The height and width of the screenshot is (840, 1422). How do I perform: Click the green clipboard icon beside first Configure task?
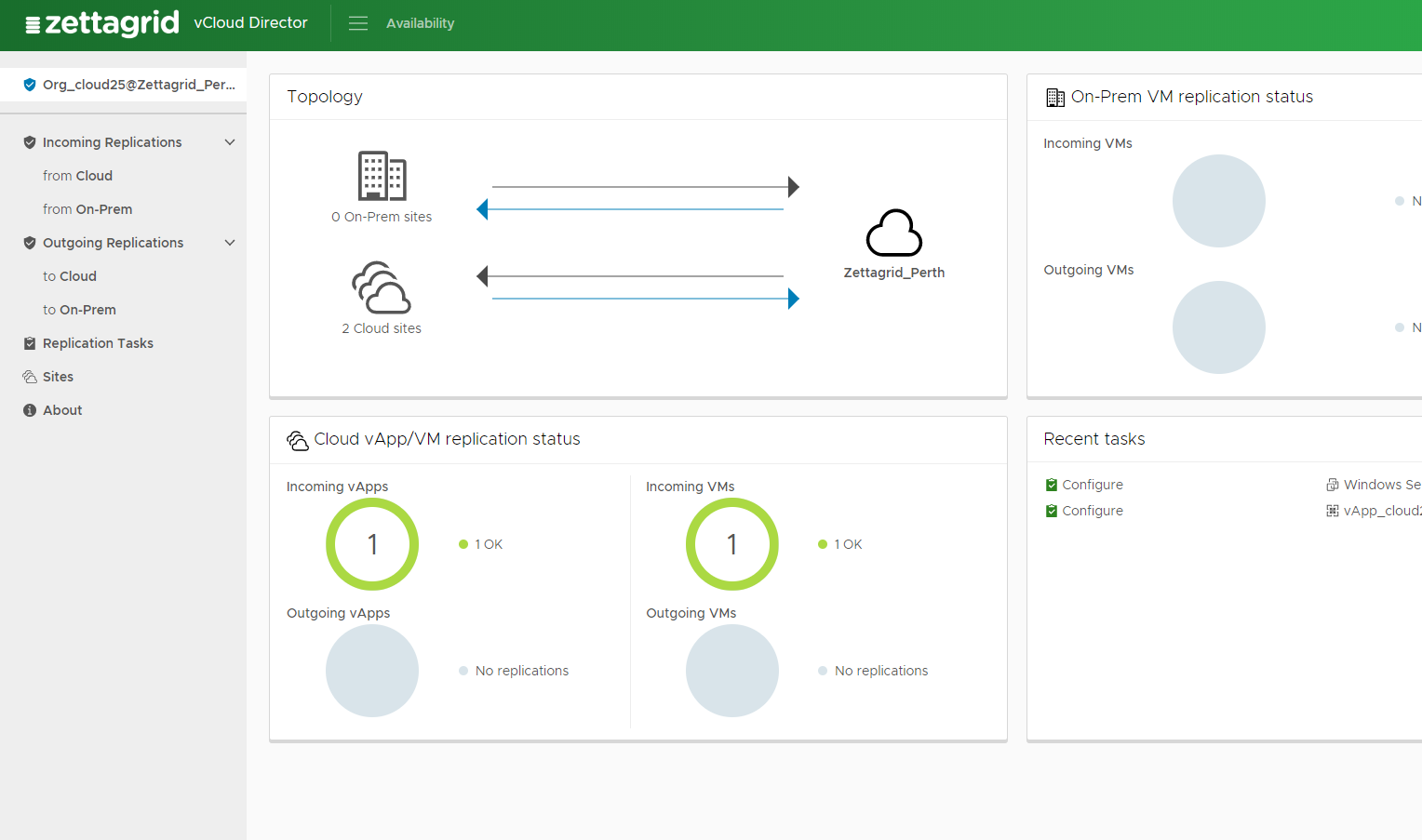1053,484
